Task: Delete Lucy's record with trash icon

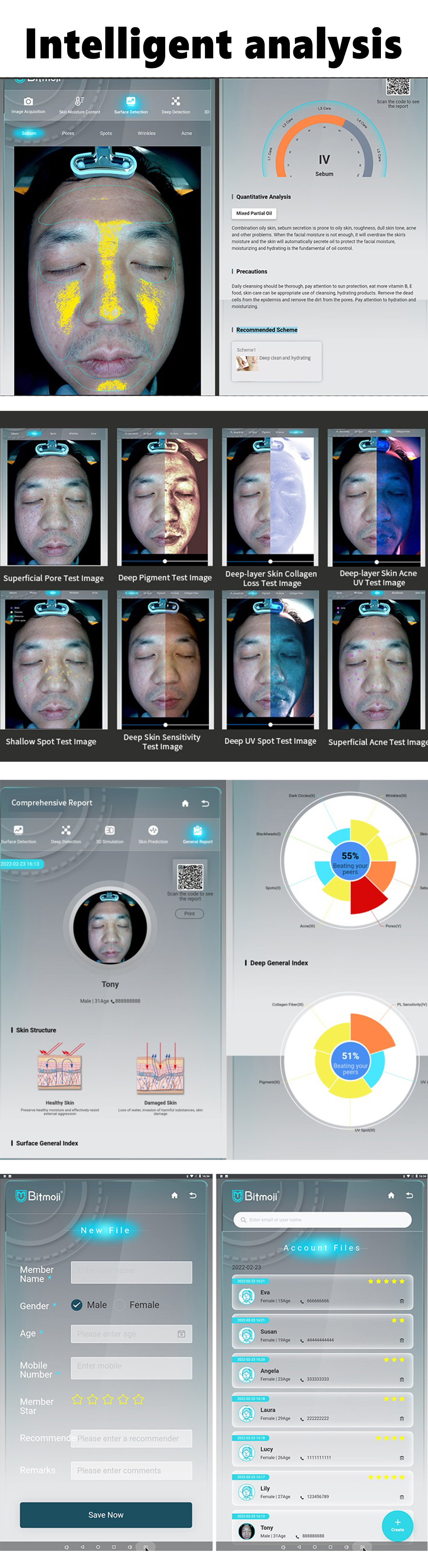Action: (402, 1458)
